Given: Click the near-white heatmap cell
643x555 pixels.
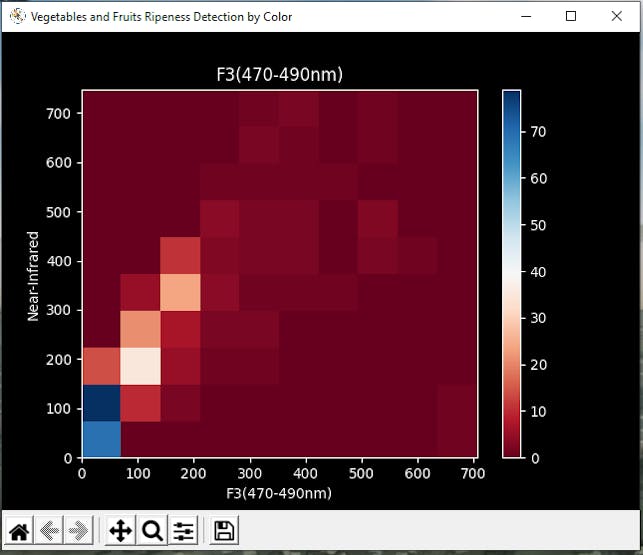Looking at the screenshot, I should tap(140, 366).
